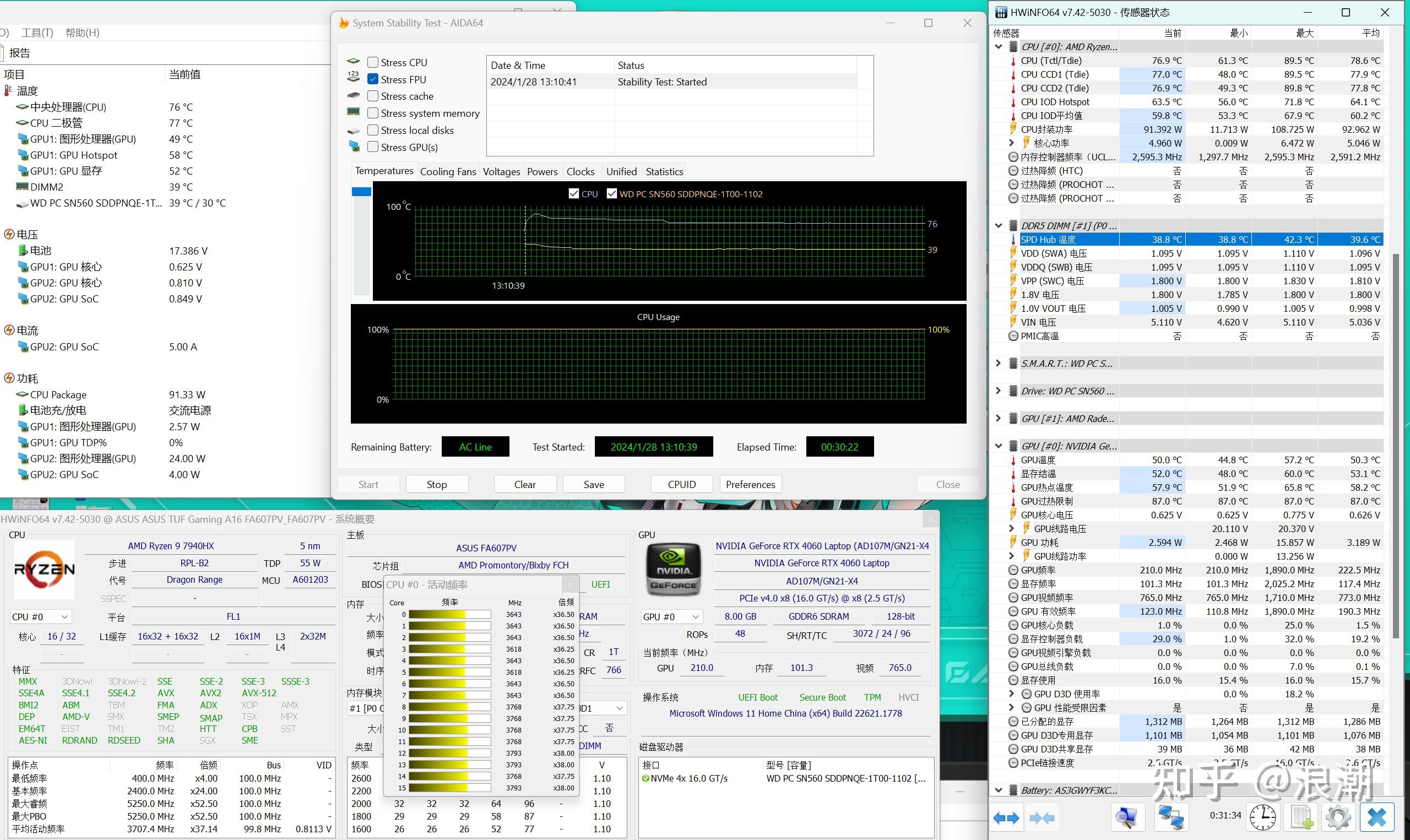Click the clock reset icon in HWiNFO

[x=1263, y=817]
